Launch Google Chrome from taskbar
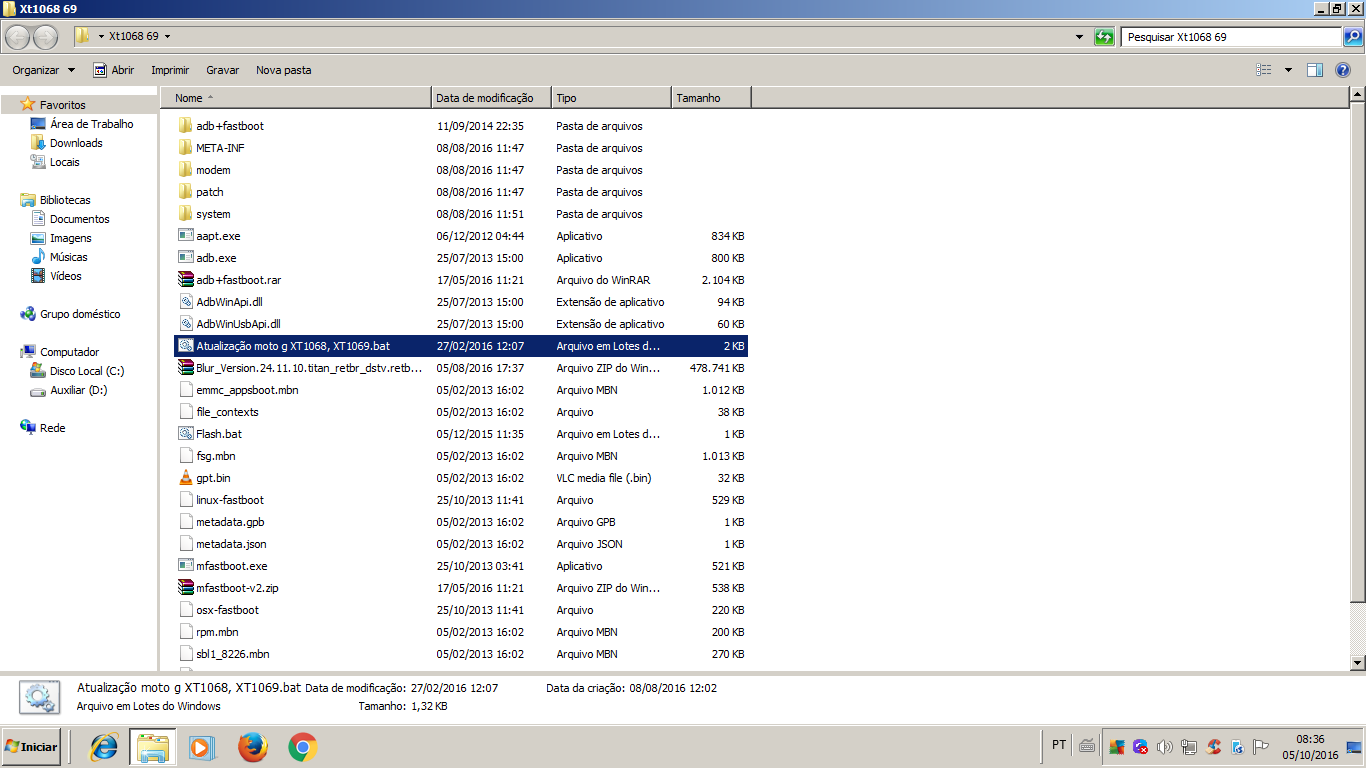The height and width of the screenshot is (768, 1366). tap(303, 747)
